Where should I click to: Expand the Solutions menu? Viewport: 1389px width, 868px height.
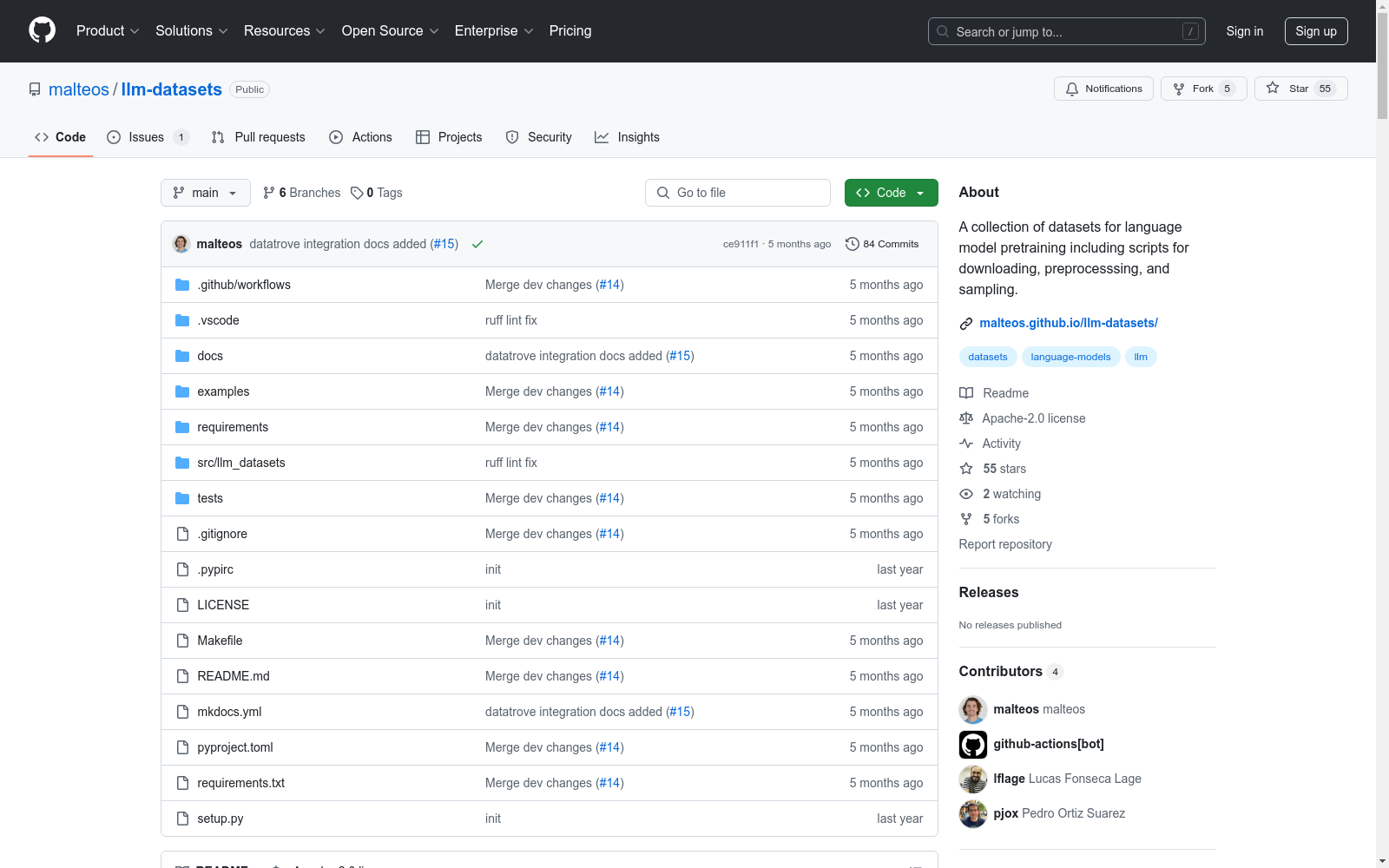(192, 31)
